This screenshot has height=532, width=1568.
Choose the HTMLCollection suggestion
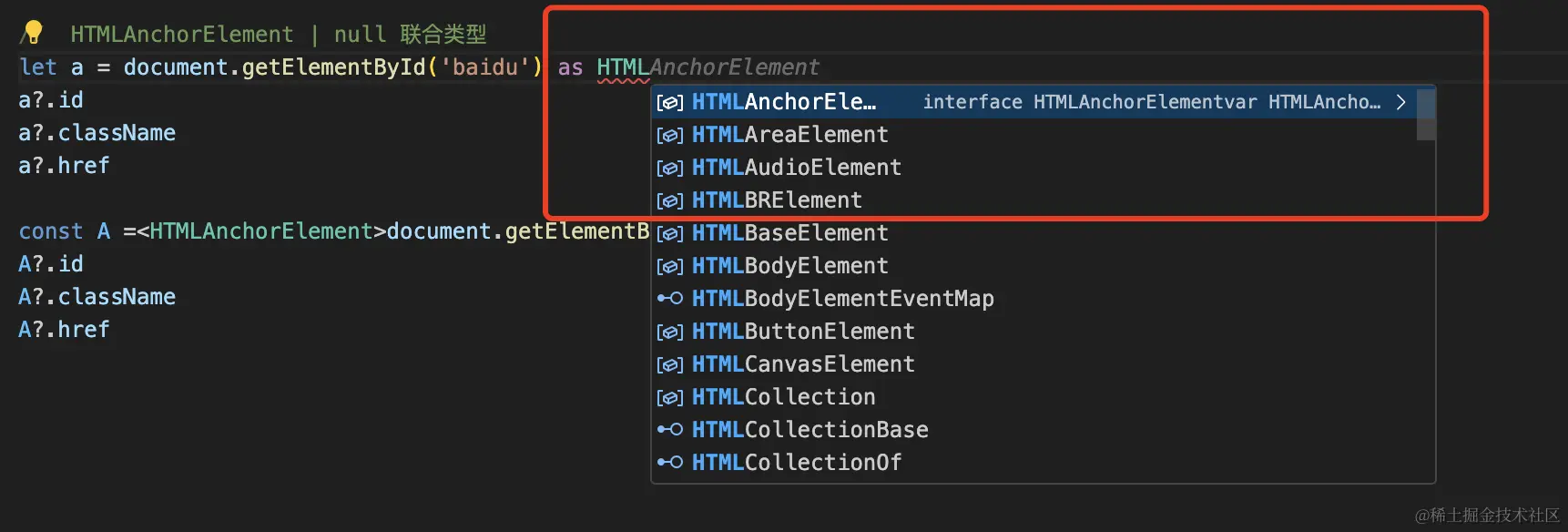[783, 397]
